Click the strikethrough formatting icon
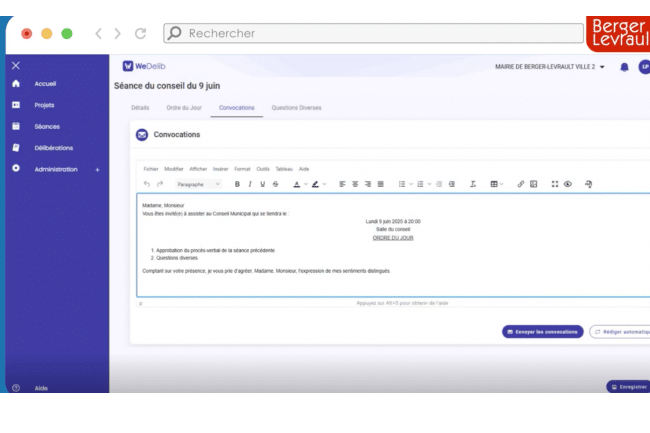The height and width of the screenshot is (433, 650). point(275,184)
